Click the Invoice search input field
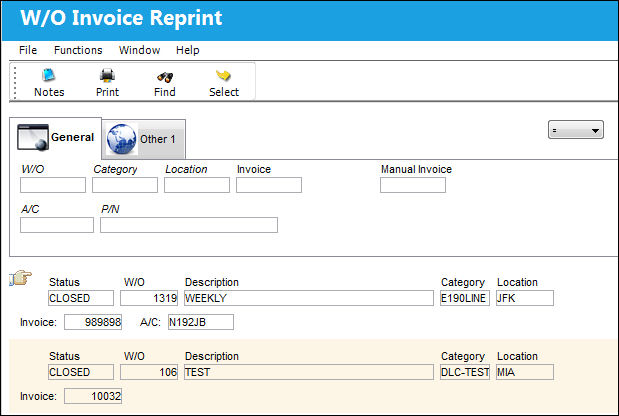Image resolution: width=619 pixels, height=416 pixels. click(x=269, y=185)
